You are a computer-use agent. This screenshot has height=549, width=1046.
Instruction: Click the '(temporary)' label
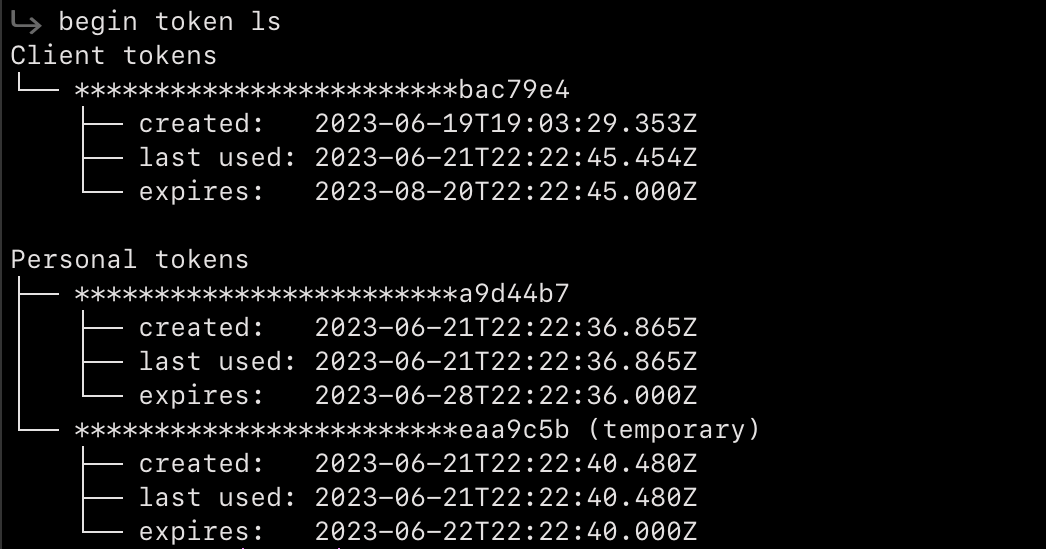[x=674, y=430]
